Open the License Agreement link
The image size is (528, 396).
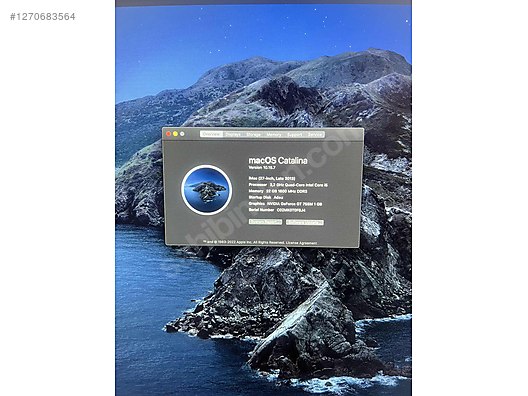click(x=301, y=243)
